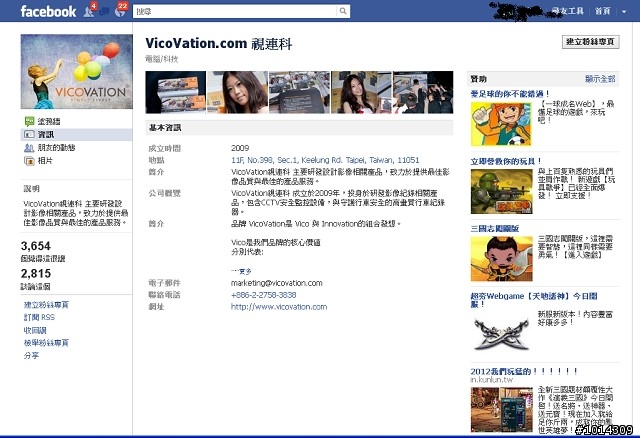Click the 電腦/科技 category text
Viewport: 640px width, 438px height.
coord(162,59)
